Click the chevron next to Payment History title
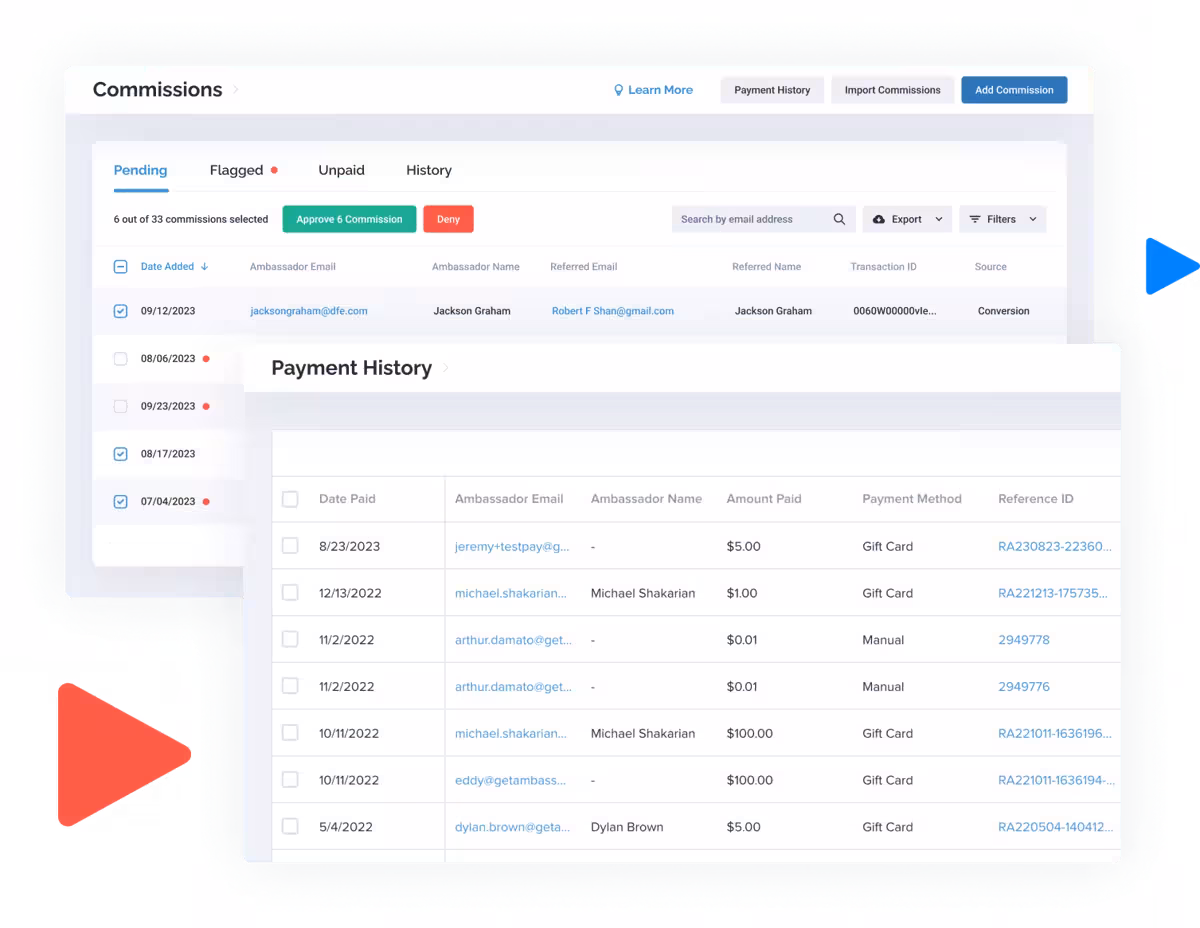Screen dimensions: 1200x928 pos(446,368)
